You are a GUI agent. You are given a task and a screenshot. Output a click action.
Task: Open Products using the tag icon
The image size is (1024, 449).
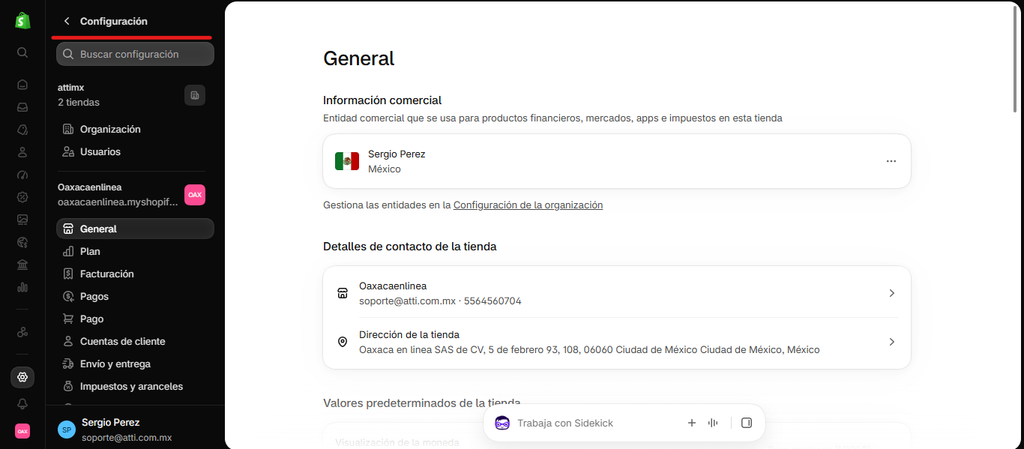(23, 129)
